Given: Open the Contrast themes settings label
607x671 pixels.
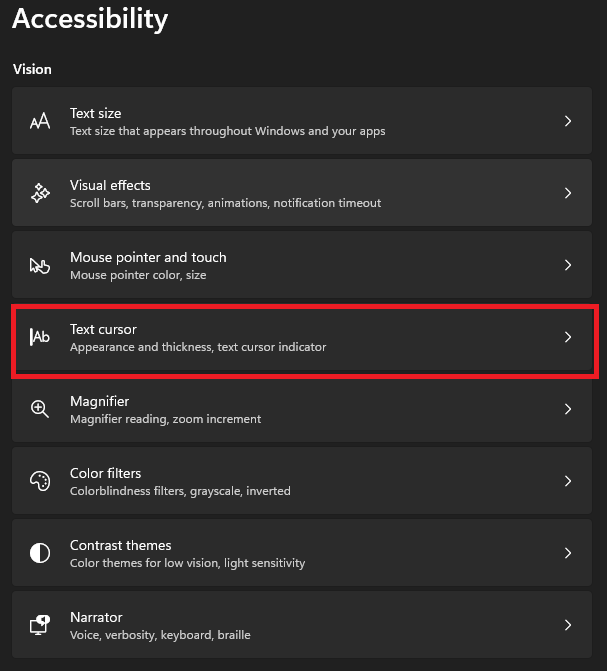Looking at the screenshot, I should coord(120,545).
